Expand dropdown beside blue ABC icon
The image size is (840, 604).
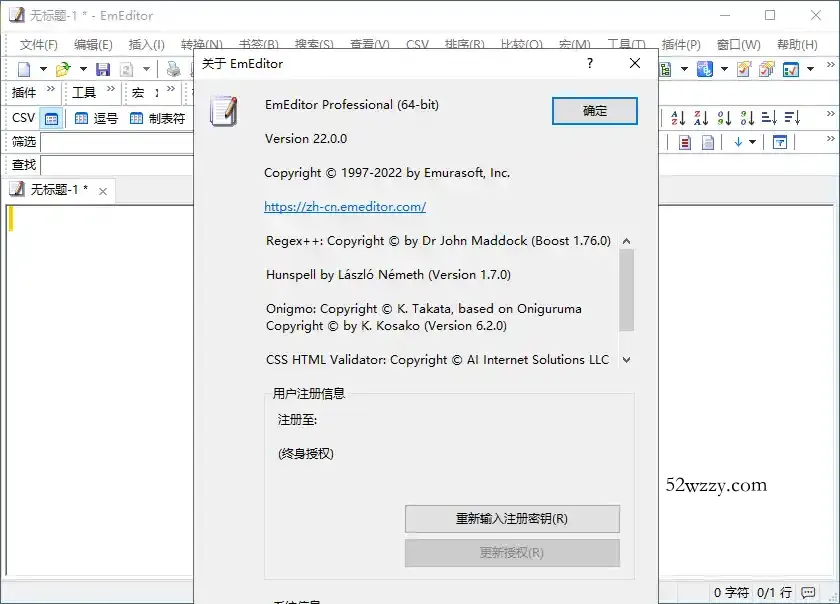[724, 69]
